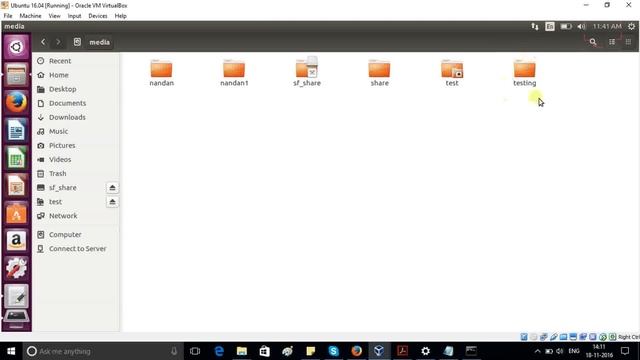Click Windows Start button
The image size is (640, 360).
[x=11, y=351]
